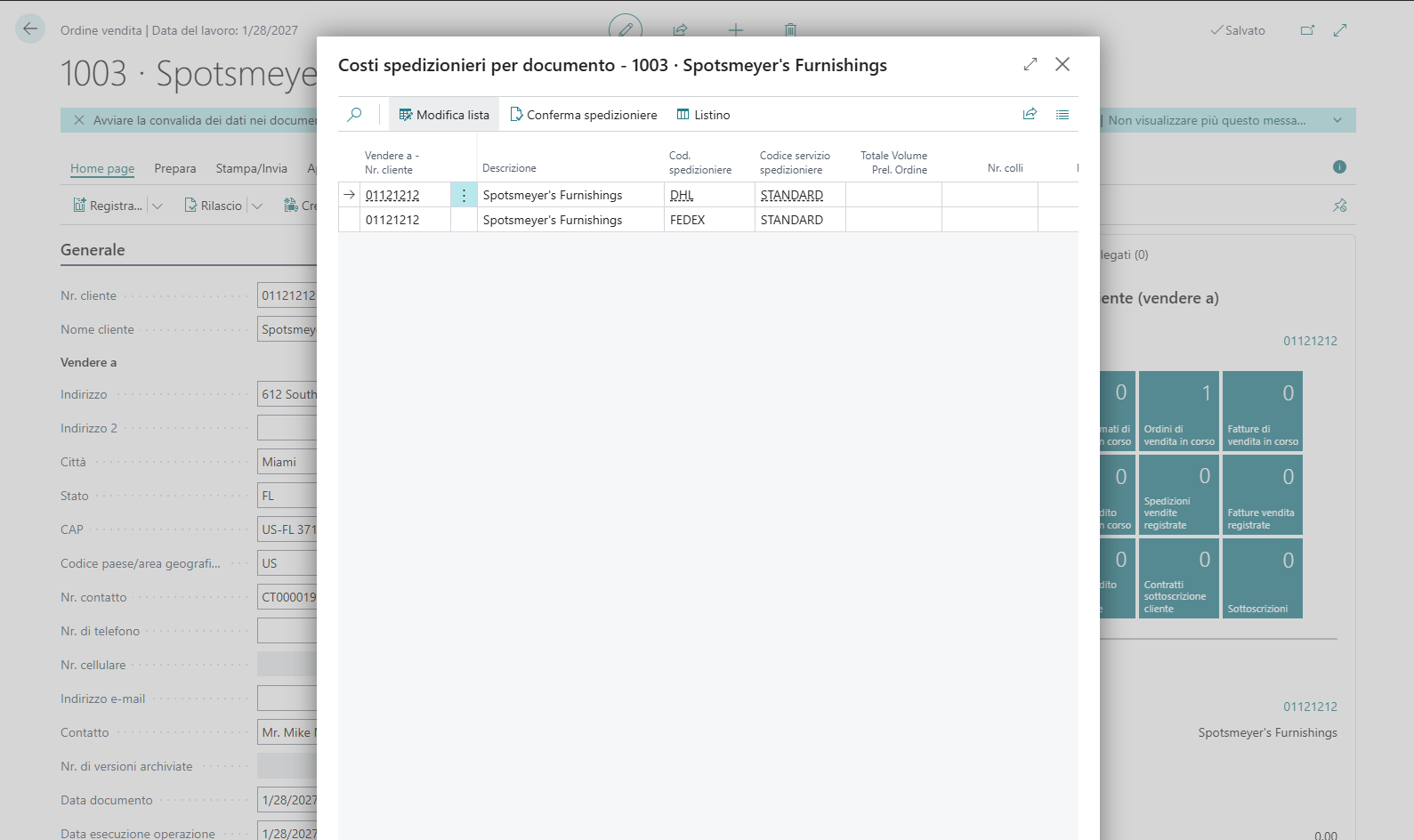
Task: Click the search magnifier icon in dialog
Action: tap(354, 115)
